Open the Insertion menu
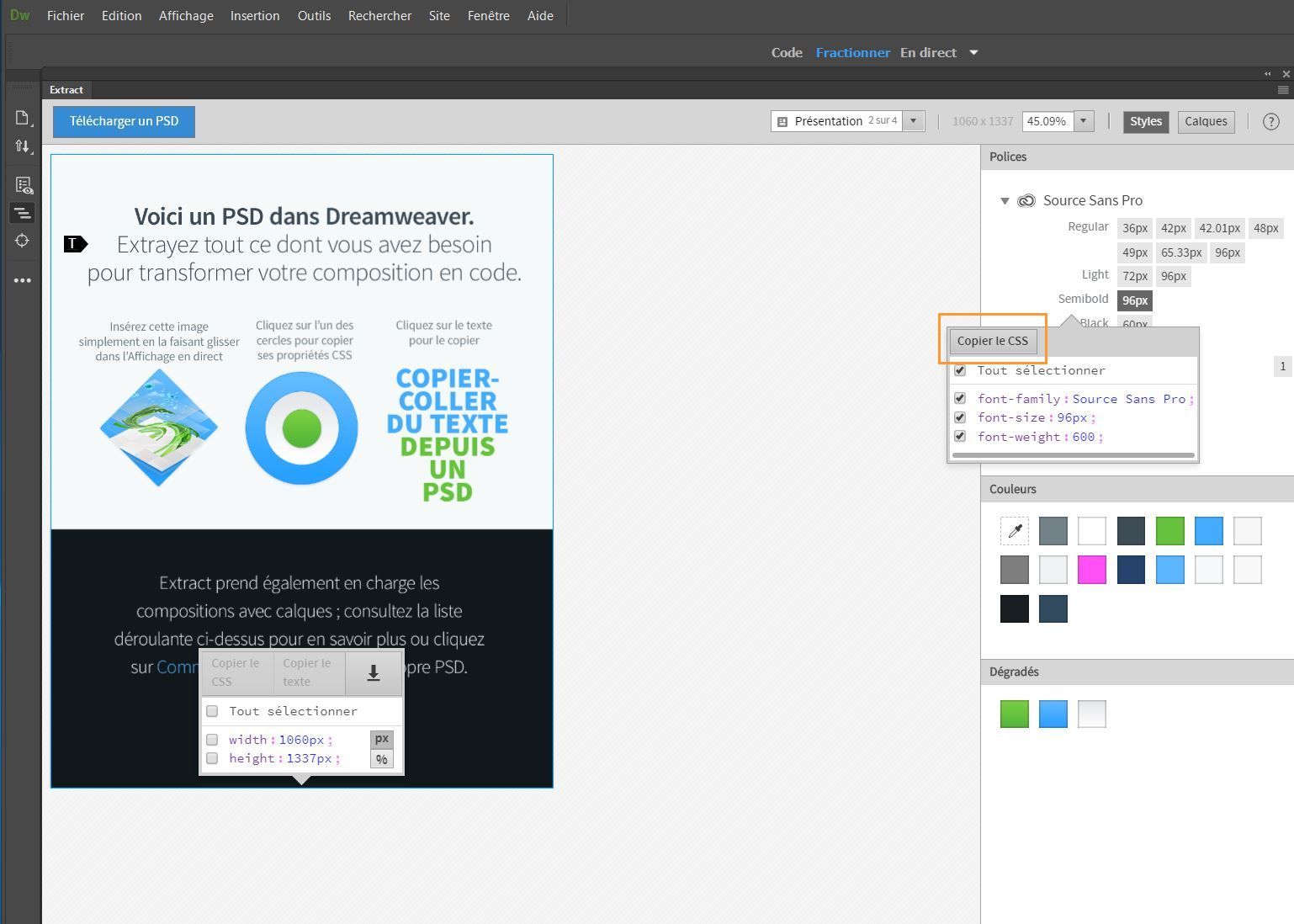The width and height of the screenshot is (1294, 924). pyautogui.click(x=255, y=15)
